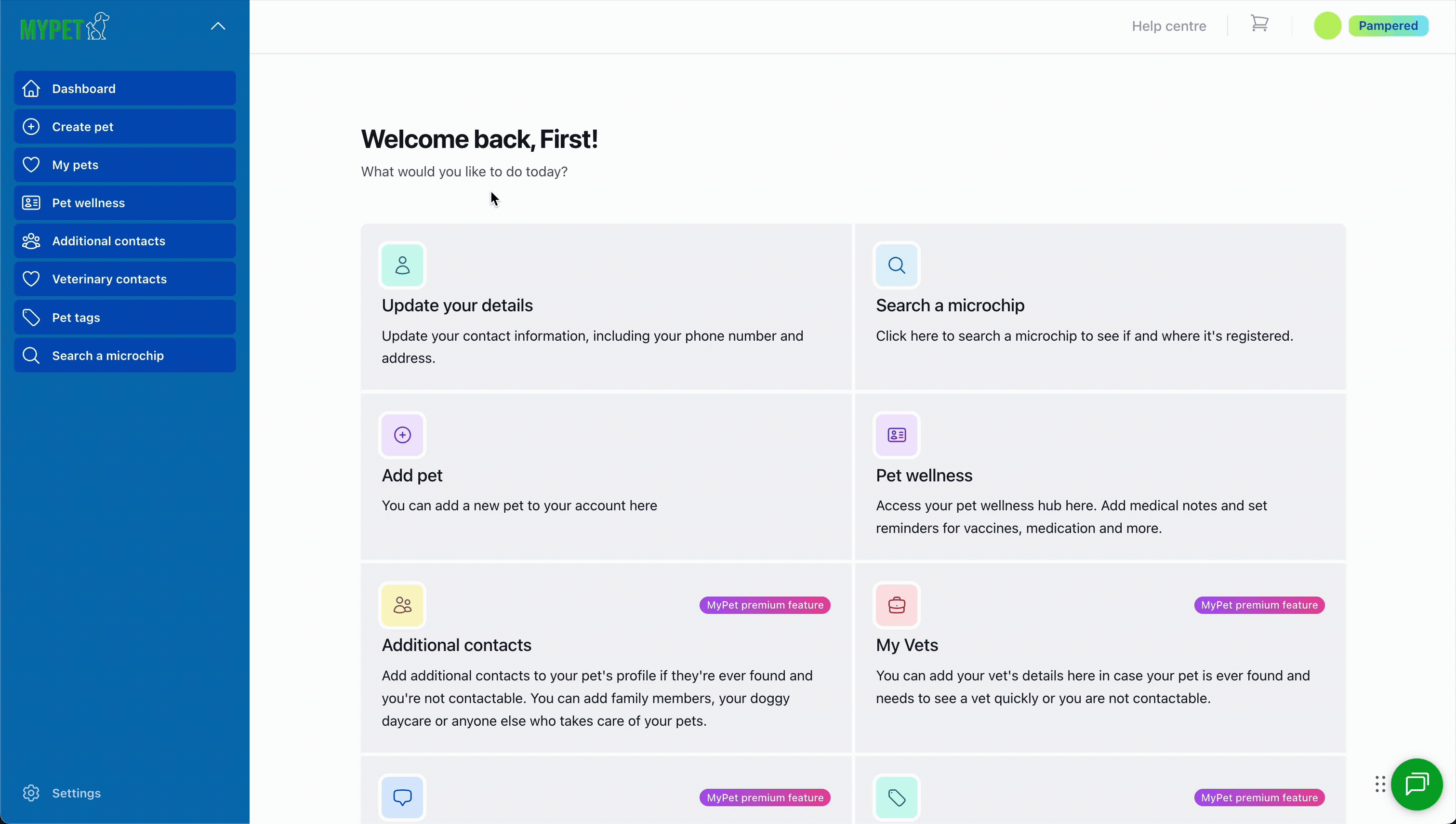Open My pets from the sidebar

coord(124,165)
